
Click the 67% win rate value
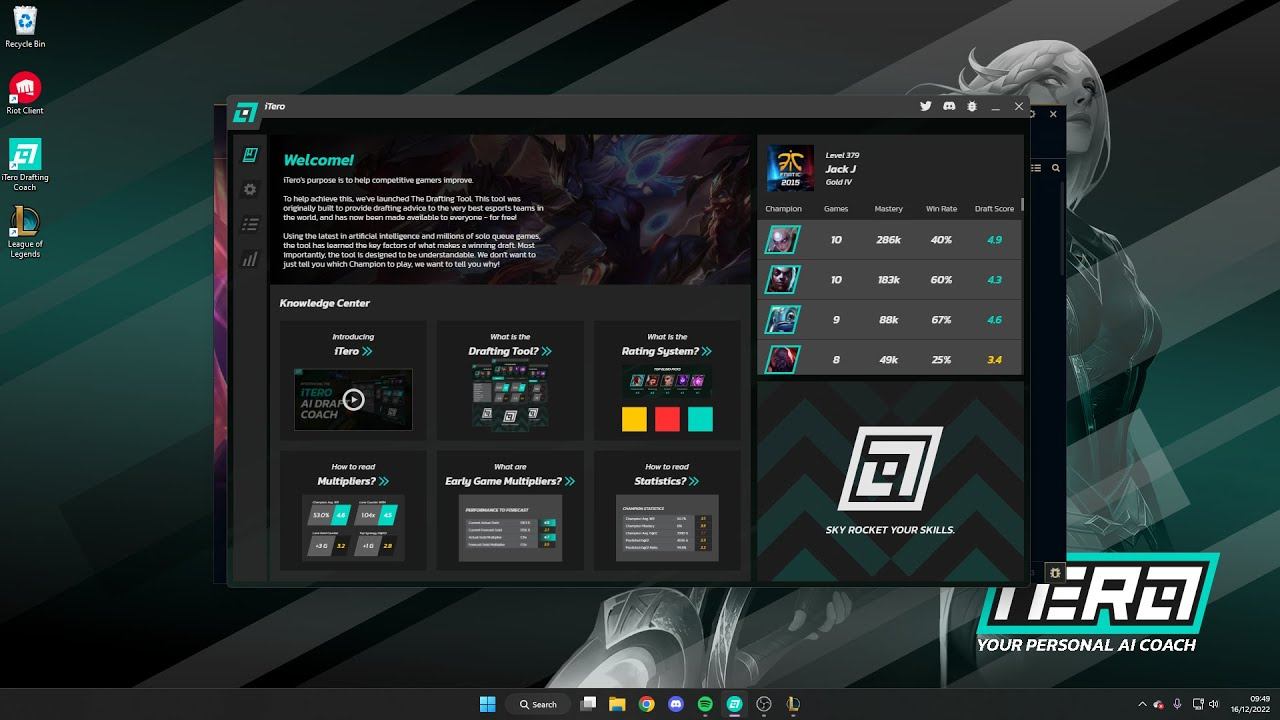tap(941, 320)
